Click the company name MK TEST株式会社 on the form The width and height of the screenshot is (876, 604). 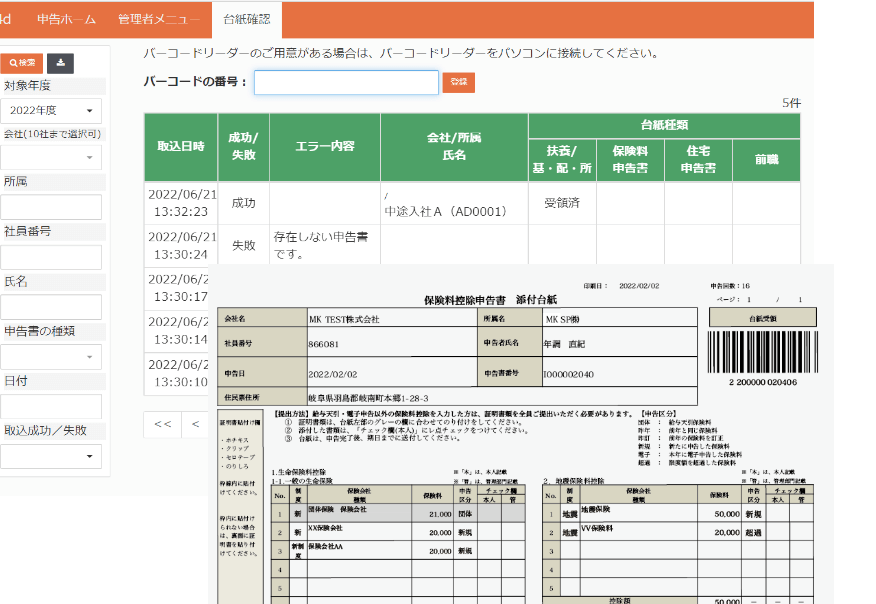click(x=344, y=320)
